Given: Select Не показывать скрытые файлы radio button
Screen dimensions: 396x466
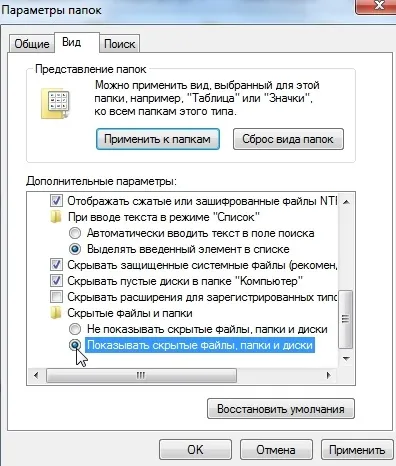Looking at the screenshot, I should [x=75, y=329].
